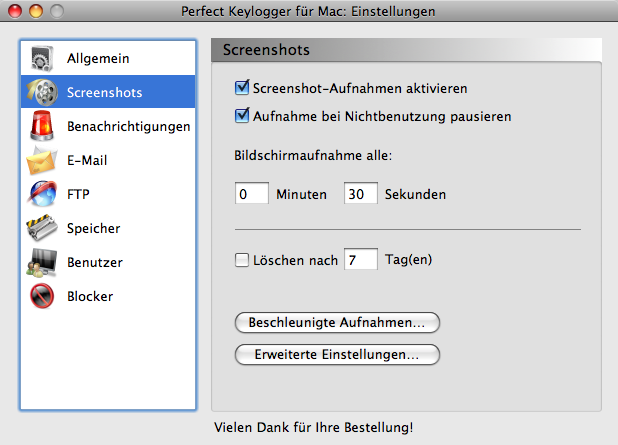The image size is (618, 445).
Task: Click the Minuten input field
Action: [252, 193]
